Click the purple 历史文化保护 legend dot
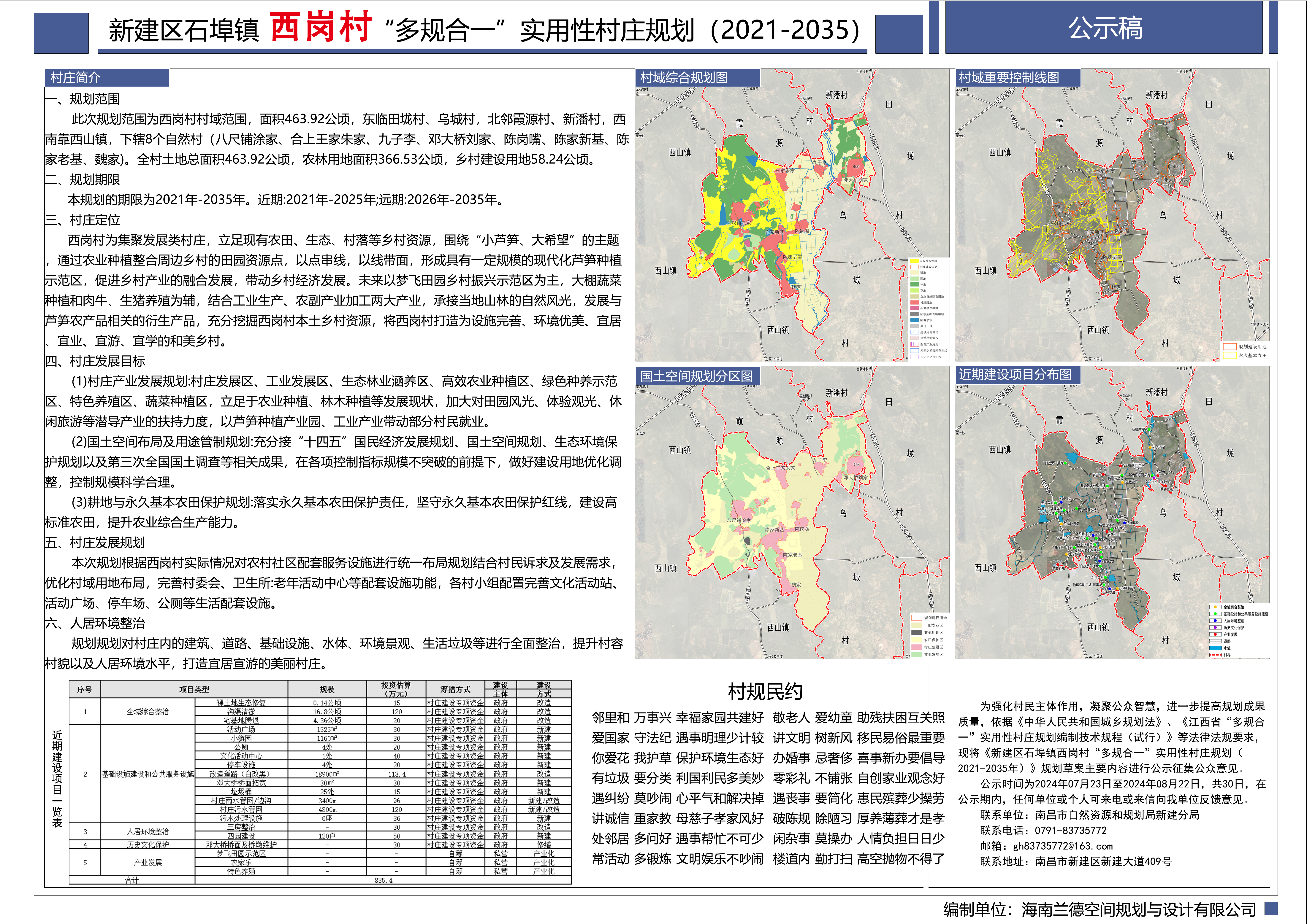This screenshot has width=1307, height=924. pos(1215,628)
